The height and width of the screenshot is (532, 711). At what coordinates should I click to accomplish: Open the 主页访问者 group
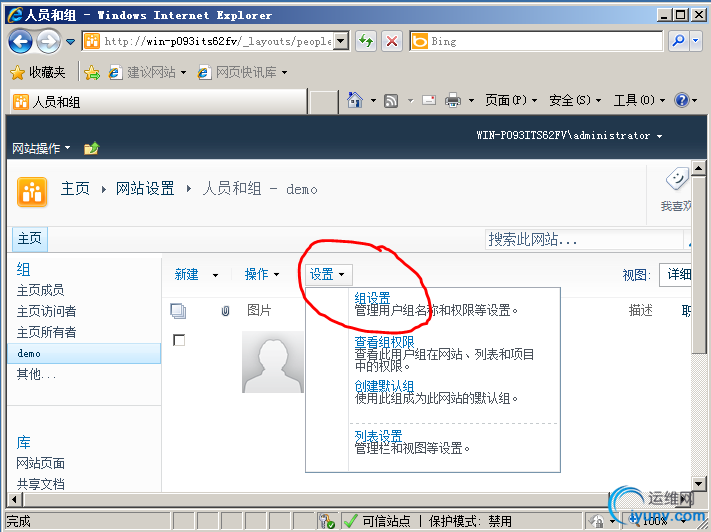coord(46,311)
